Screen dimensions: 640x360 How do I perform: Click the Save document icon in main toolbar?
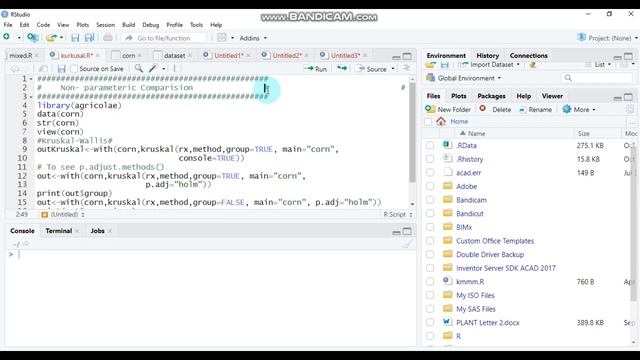pos(75,38)
